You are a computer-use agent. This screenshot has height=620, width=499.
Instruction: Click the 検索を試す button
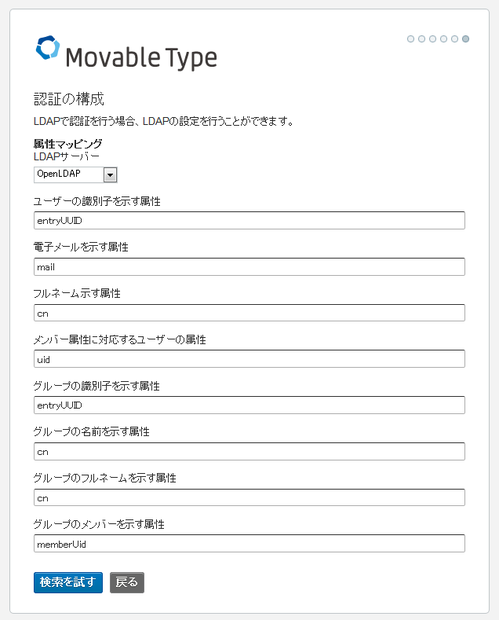tap(68, 582)
